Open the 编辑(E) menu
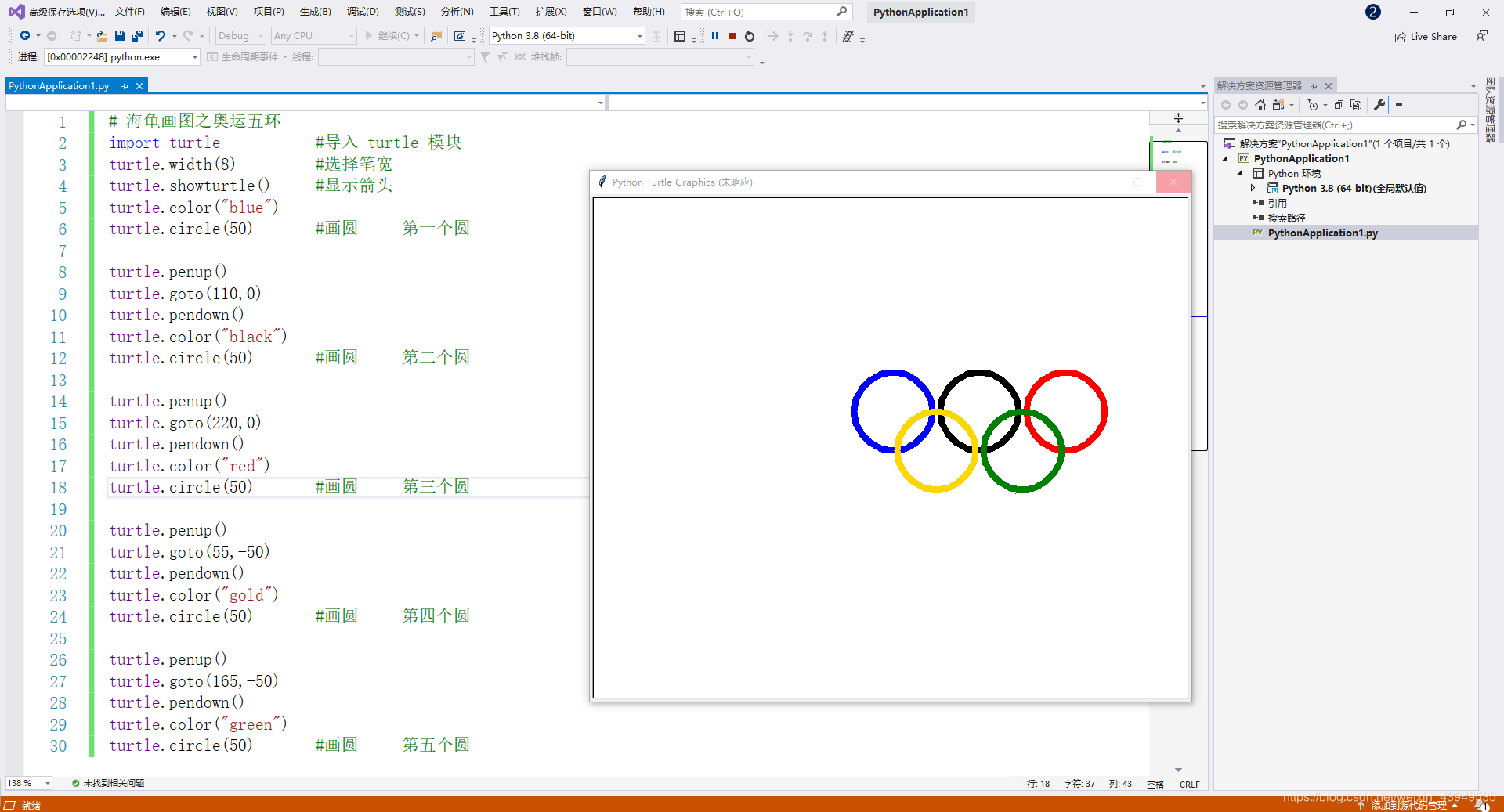Viewport: 1504px width, 812px height. pos(175,12)
